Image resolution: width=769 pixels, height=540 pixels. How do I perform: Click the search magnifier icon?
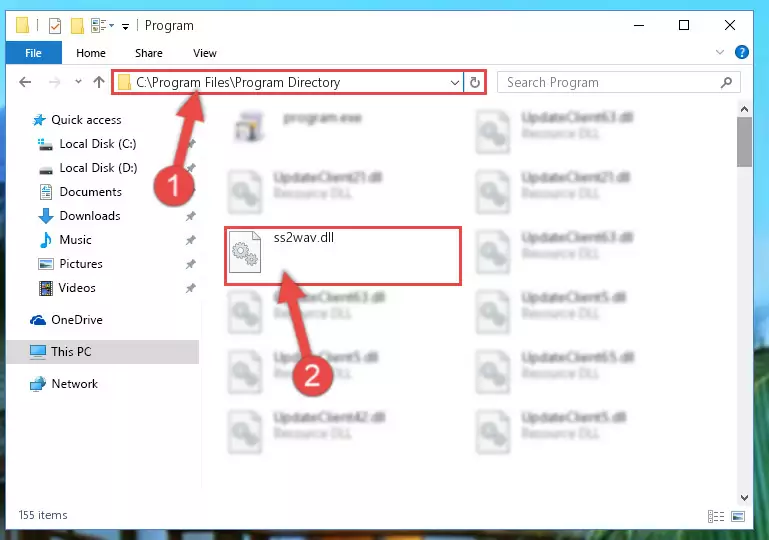point(726,82)
